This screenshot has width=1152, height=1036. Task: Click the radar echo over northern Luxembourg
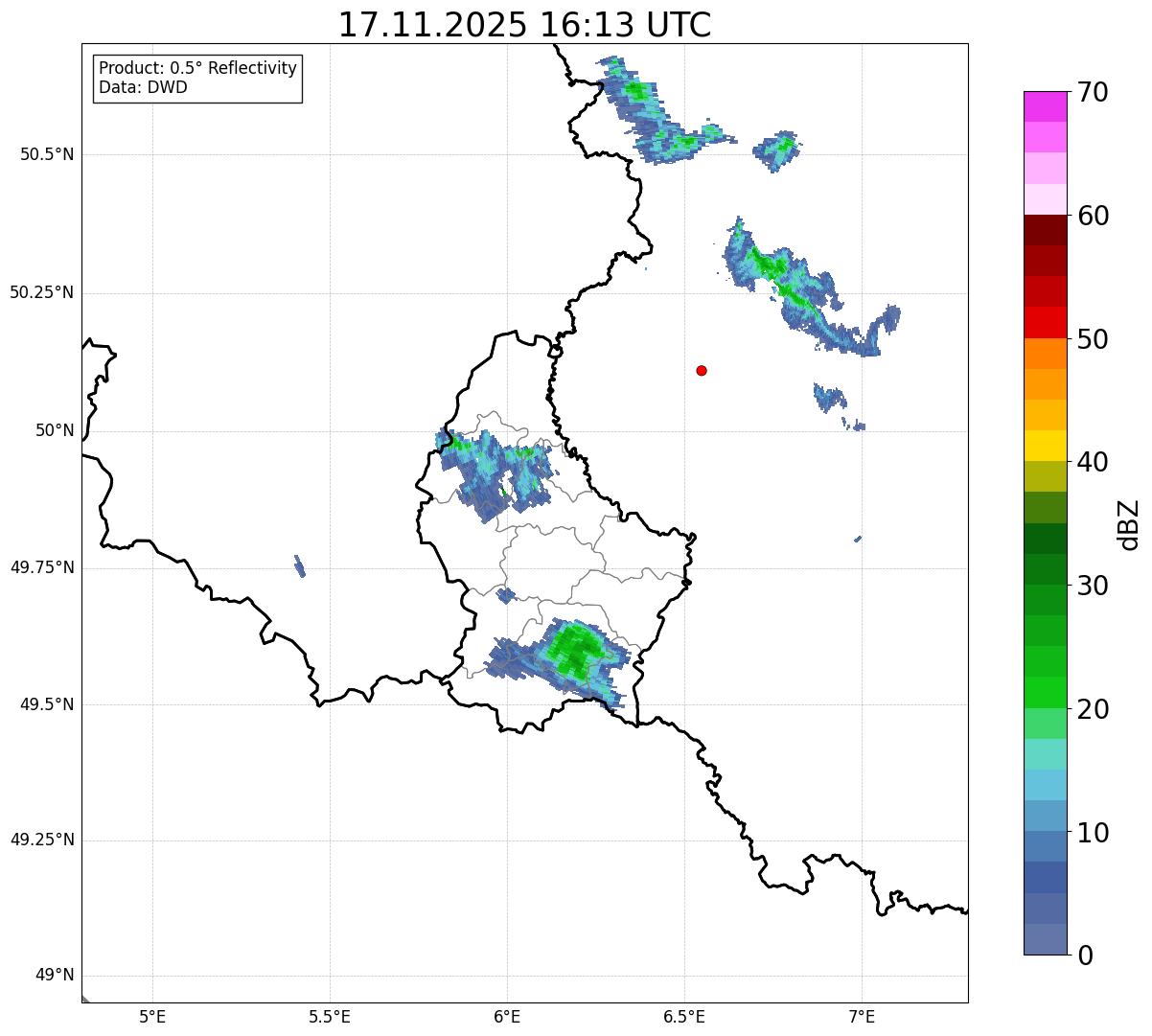(x=494, y=470)
